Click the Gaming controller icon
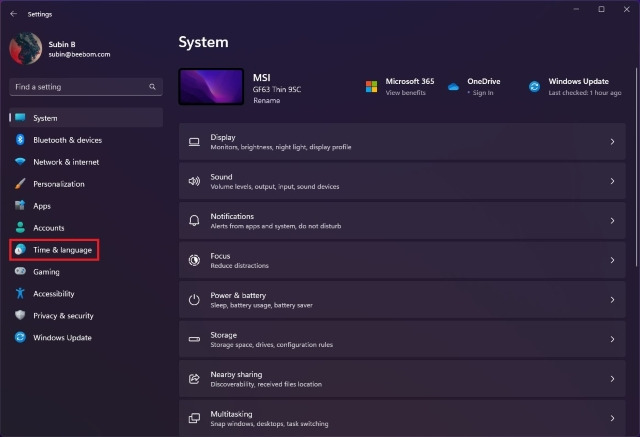The image size is (640, 437). pyautogui.click(x=20, y=271)
